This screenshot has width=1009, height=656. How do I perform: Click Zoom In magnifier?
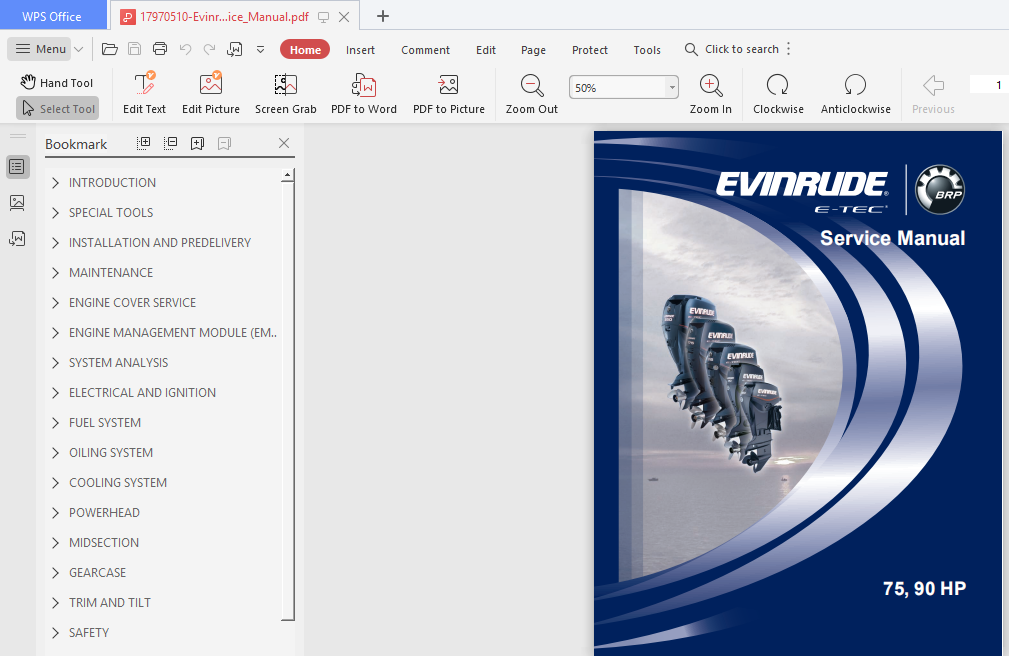point(710,93)
